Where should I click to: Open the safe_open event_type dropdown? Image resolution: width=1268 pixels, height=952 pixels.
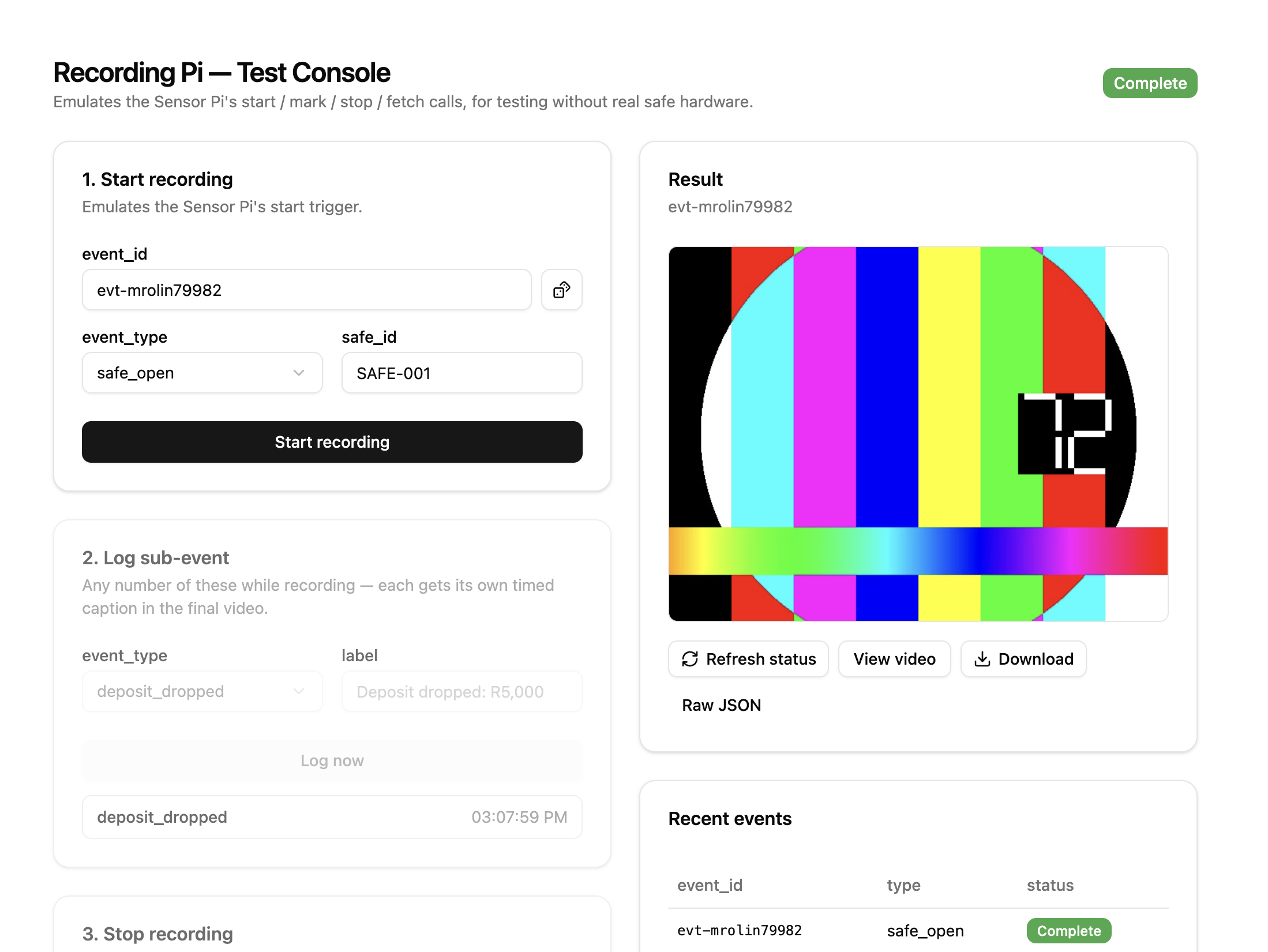pyautogui.click(x=202, y=373)
